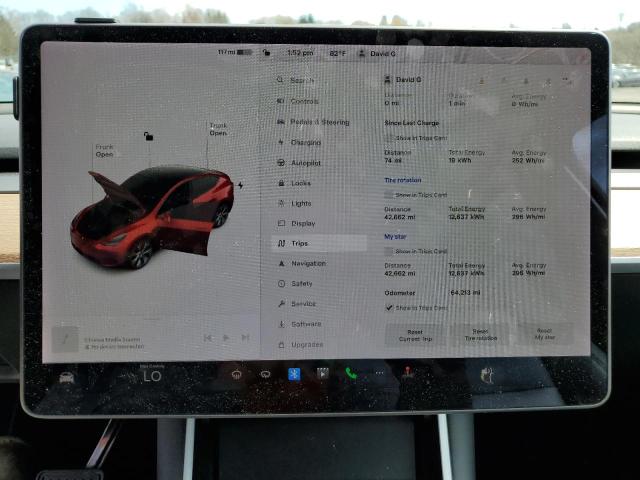Image resolution: width=640 pixels, height=480 pixels.
Task: Select the Trips menu item
Action: (319, 243)
